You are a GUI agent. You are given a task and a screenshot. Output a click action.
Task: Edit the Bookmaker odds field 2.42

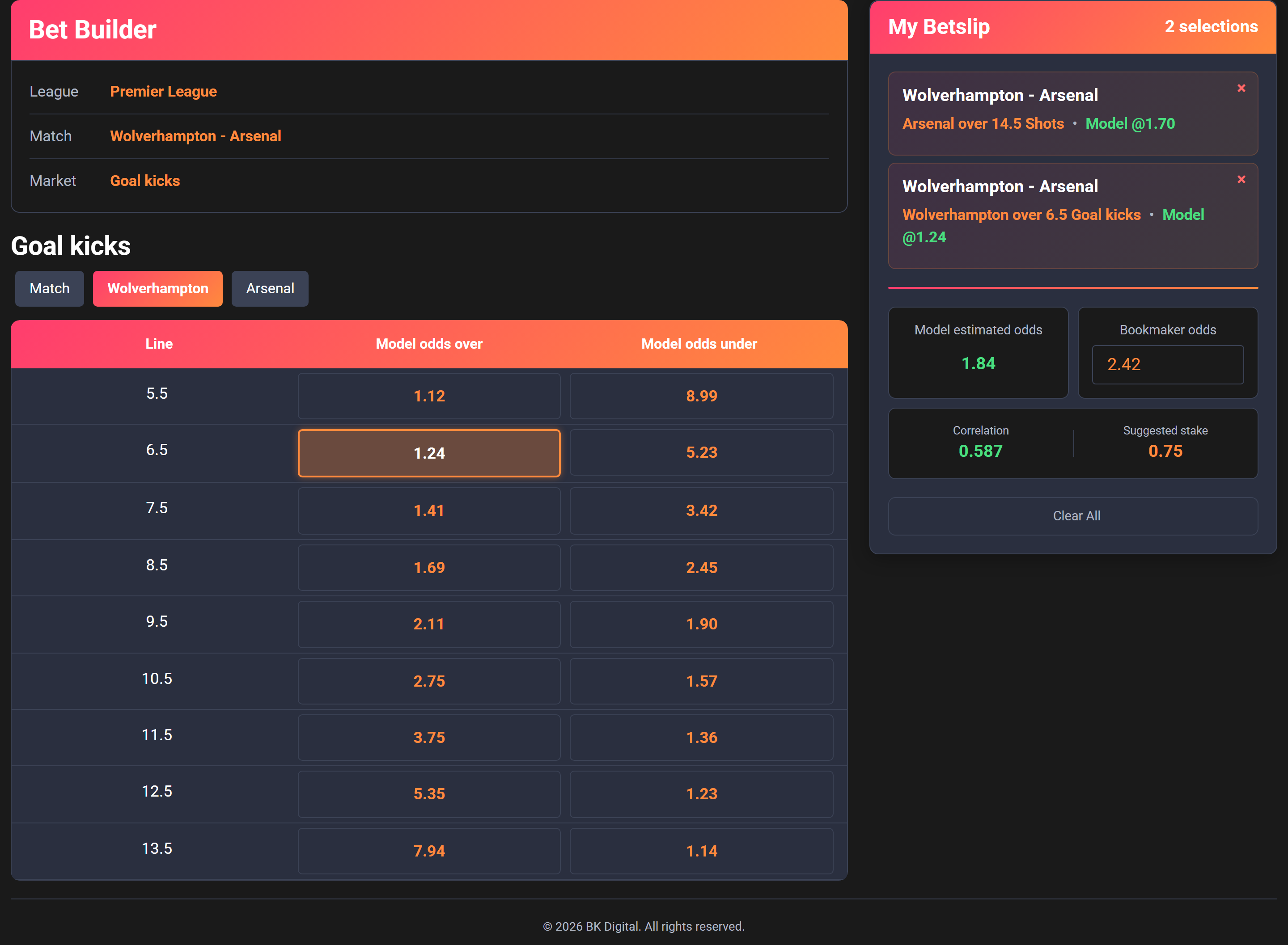click(1167, 364)
